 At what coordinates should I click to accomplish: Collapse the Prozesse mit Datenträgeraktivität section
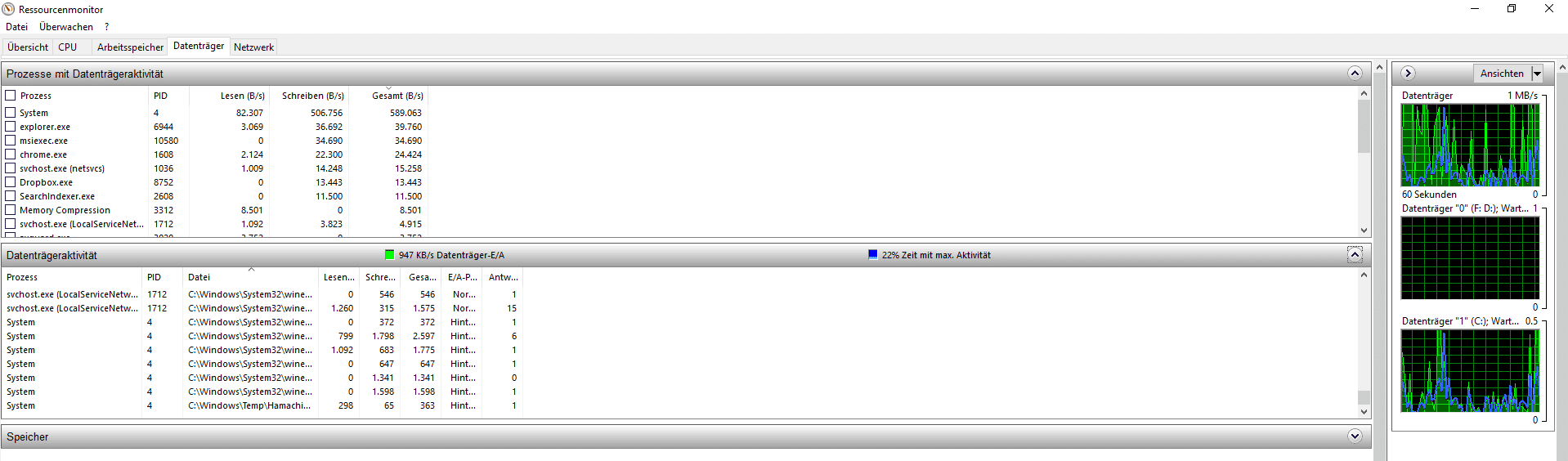pyautogui.click(x=1355, y=74)
